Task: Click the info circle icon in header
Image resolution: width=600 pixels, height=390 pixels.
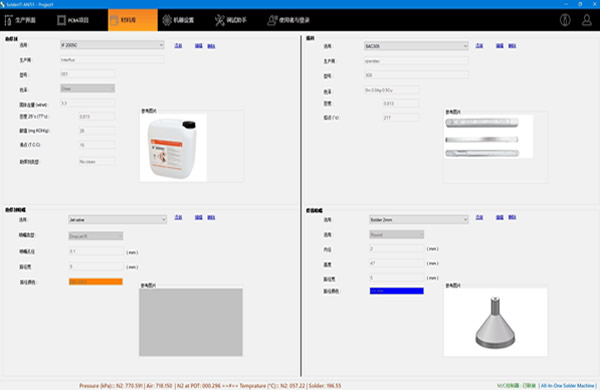Action: [x=565, y=20]
